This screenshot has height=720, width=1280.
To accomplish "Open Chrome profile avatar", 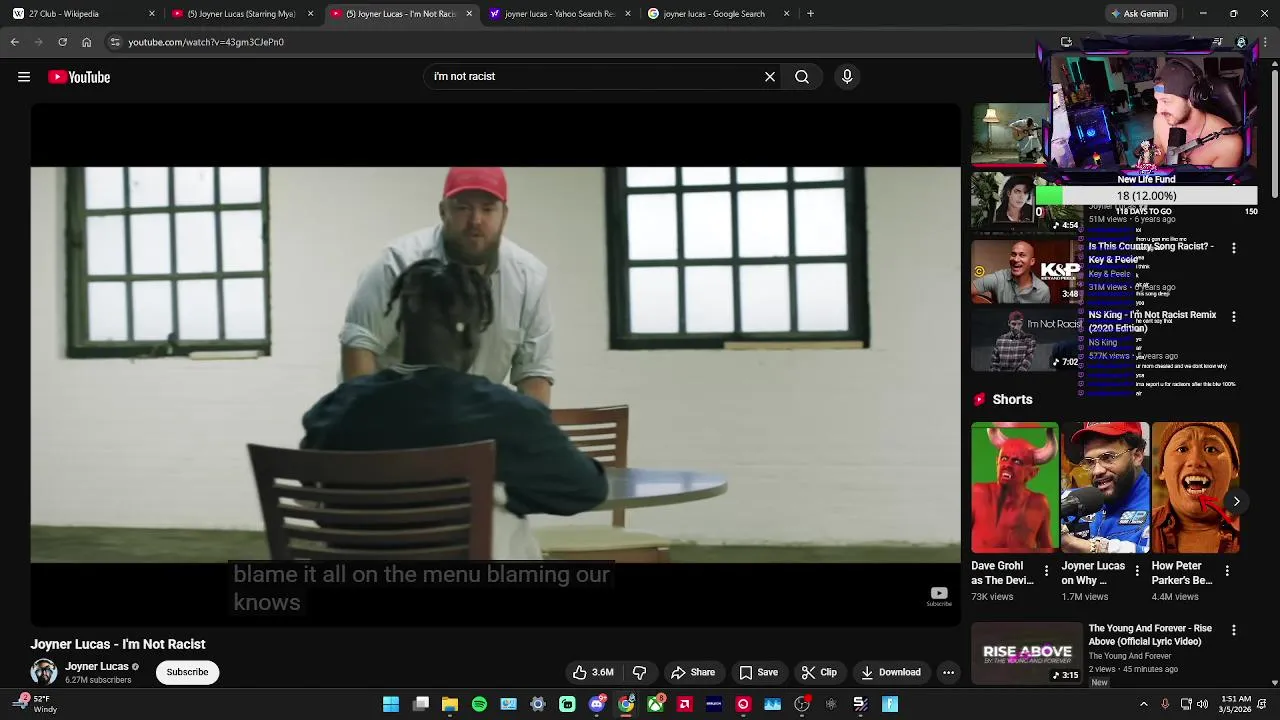I will coord(1241,42).
